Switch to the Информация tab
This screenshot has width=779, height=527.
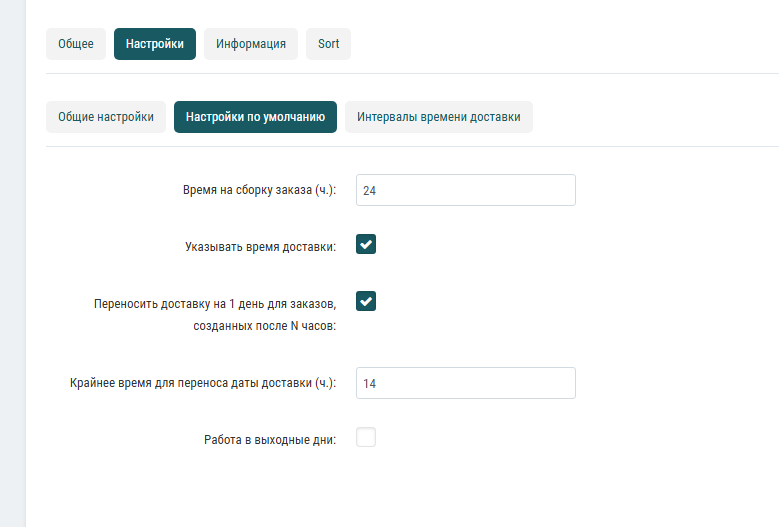(251, 44)
